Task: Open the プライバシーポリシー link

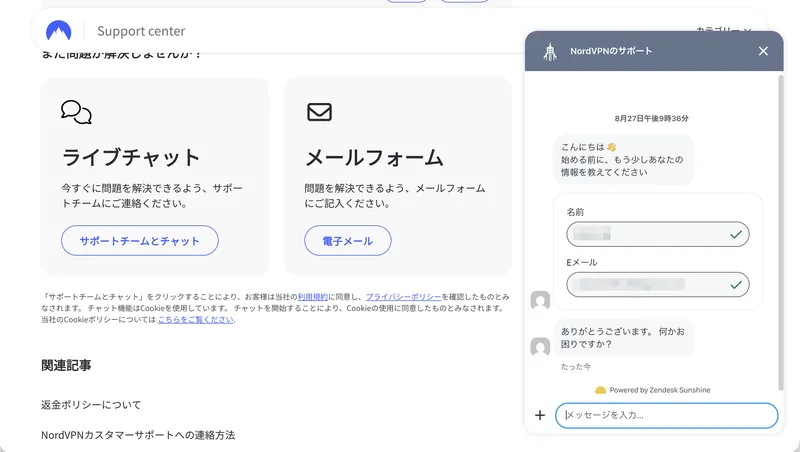Action: [x=404, y=296]
